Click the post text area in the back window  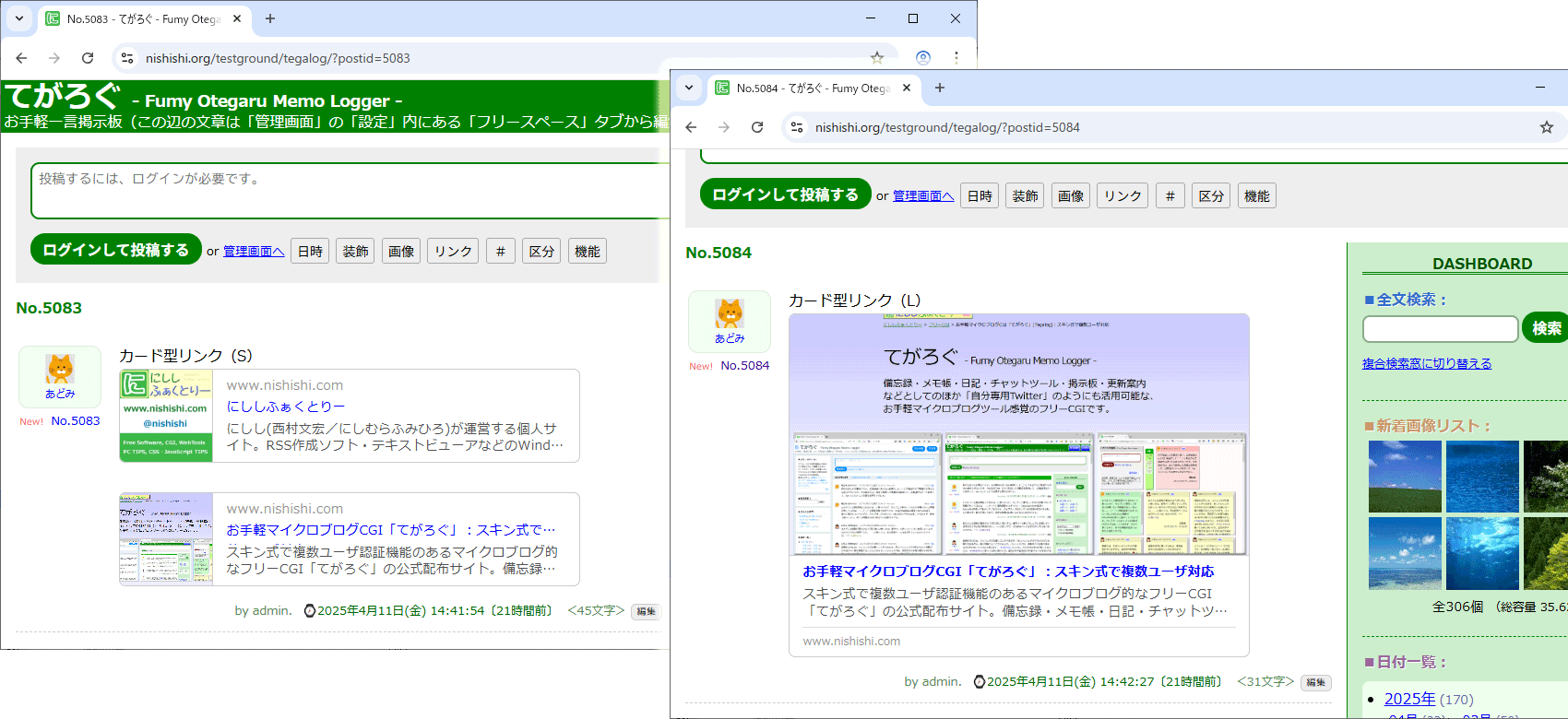pyautogui.click(x=350, y=191)
